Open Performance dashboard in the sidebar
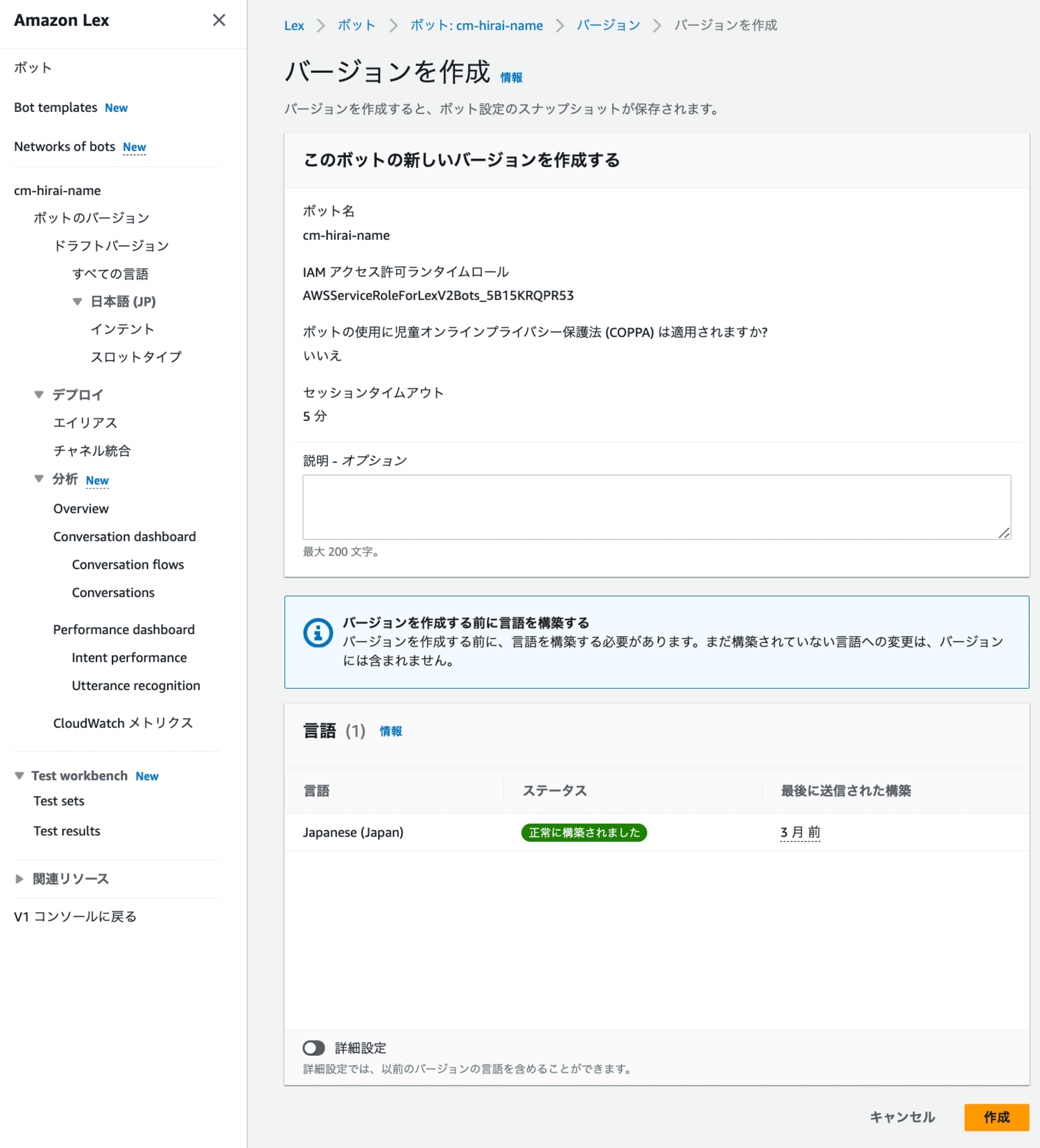 pos(124,629)
